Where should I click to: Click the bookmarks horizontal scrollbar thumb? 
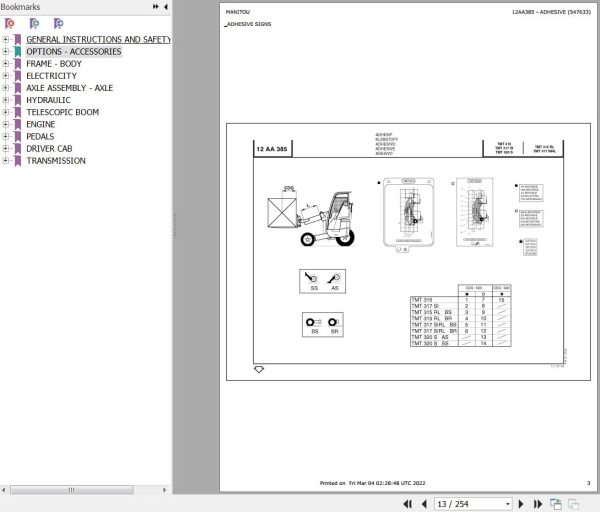click(72, 490)
